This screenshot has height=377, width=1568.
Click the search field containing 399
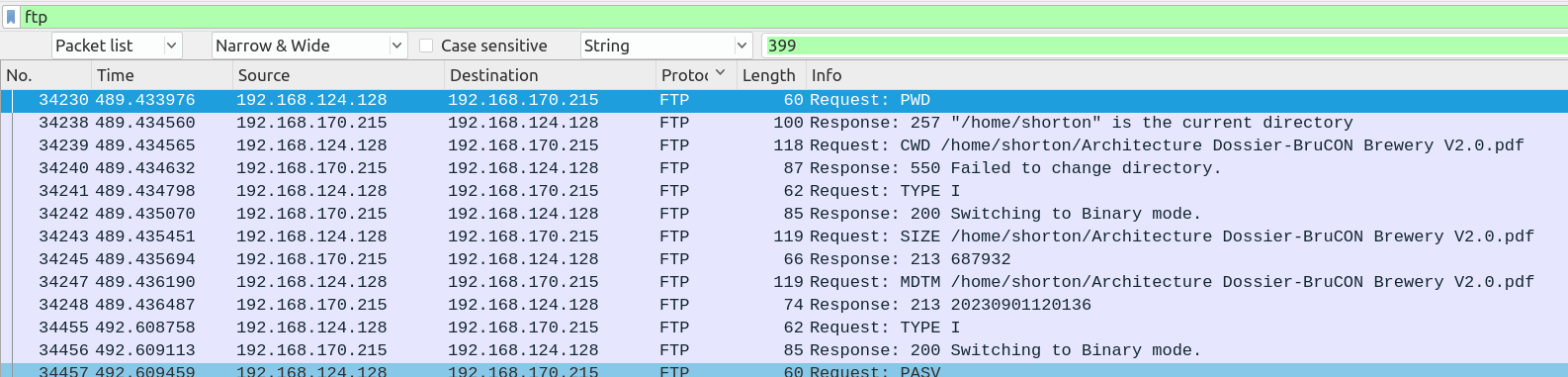(1166, 46)
